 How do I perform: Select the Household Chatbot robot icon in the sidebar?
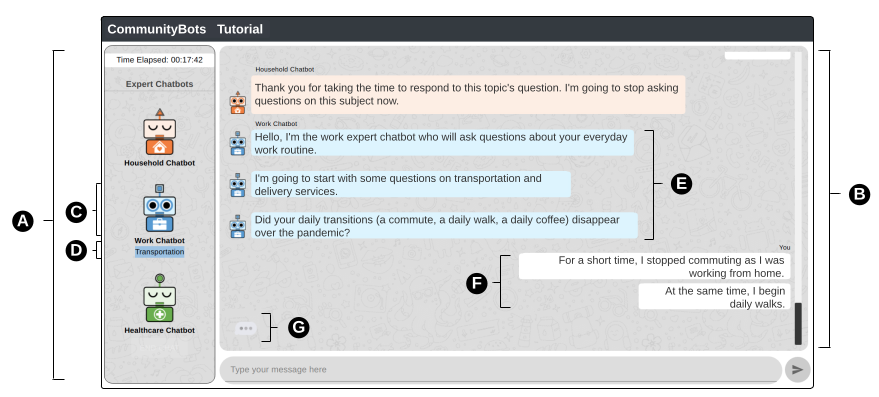[160, 132]
